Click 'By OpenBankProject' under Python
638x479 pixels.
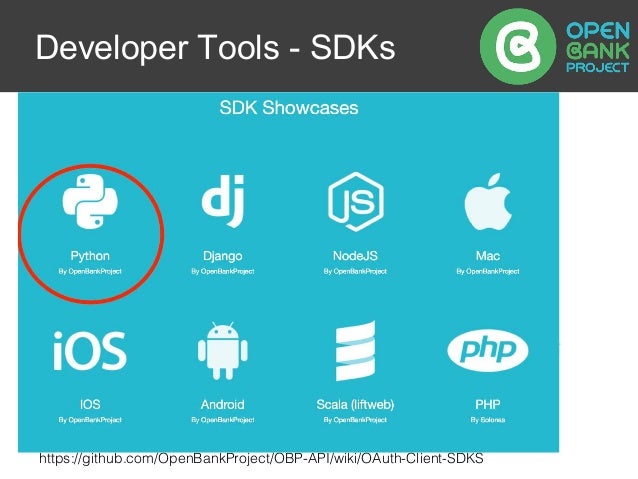click(x=90, y=271)
